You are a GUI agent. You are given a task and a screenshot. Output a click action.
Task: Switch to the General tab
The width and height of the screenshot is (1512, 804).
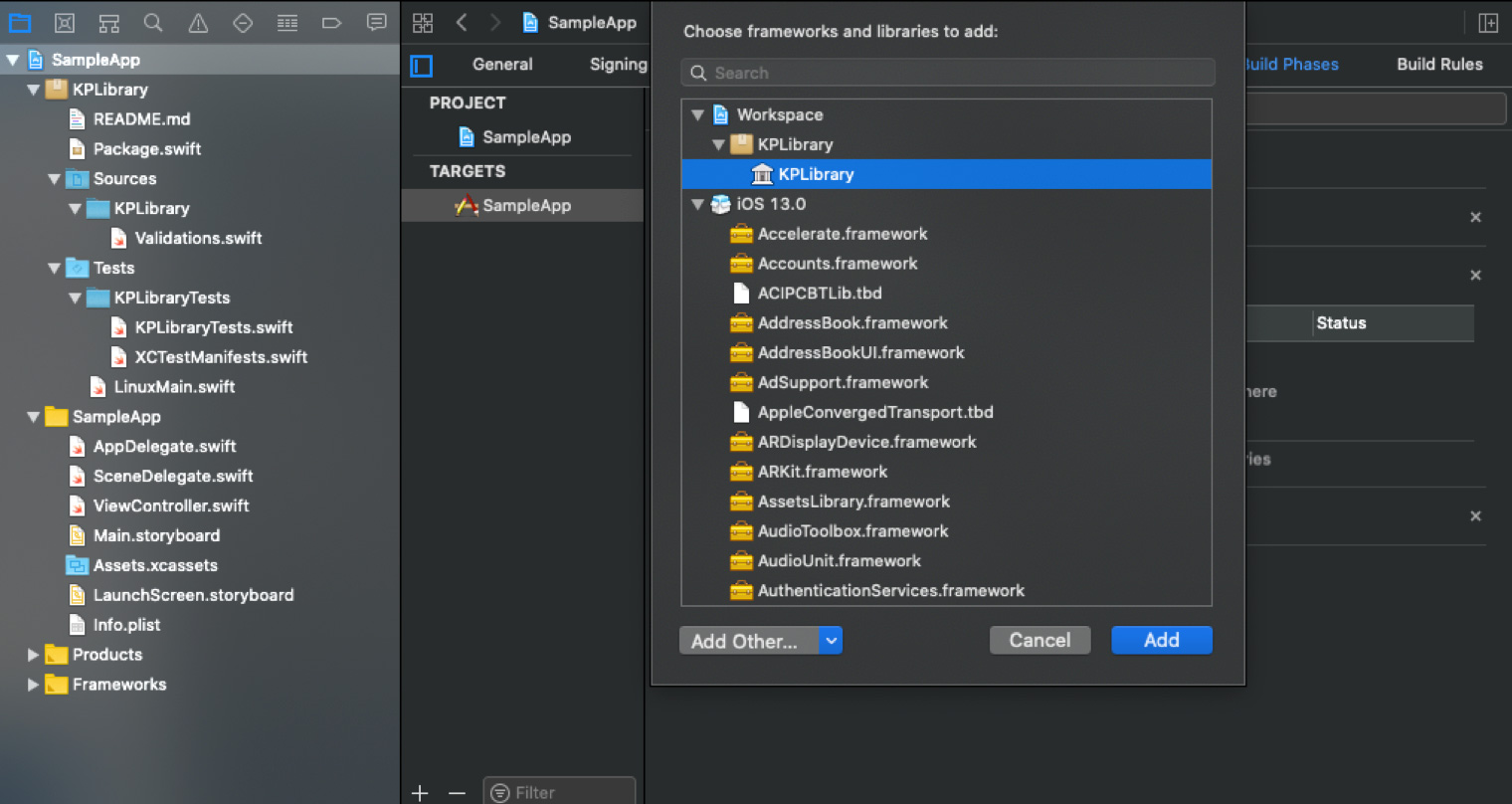502,64
